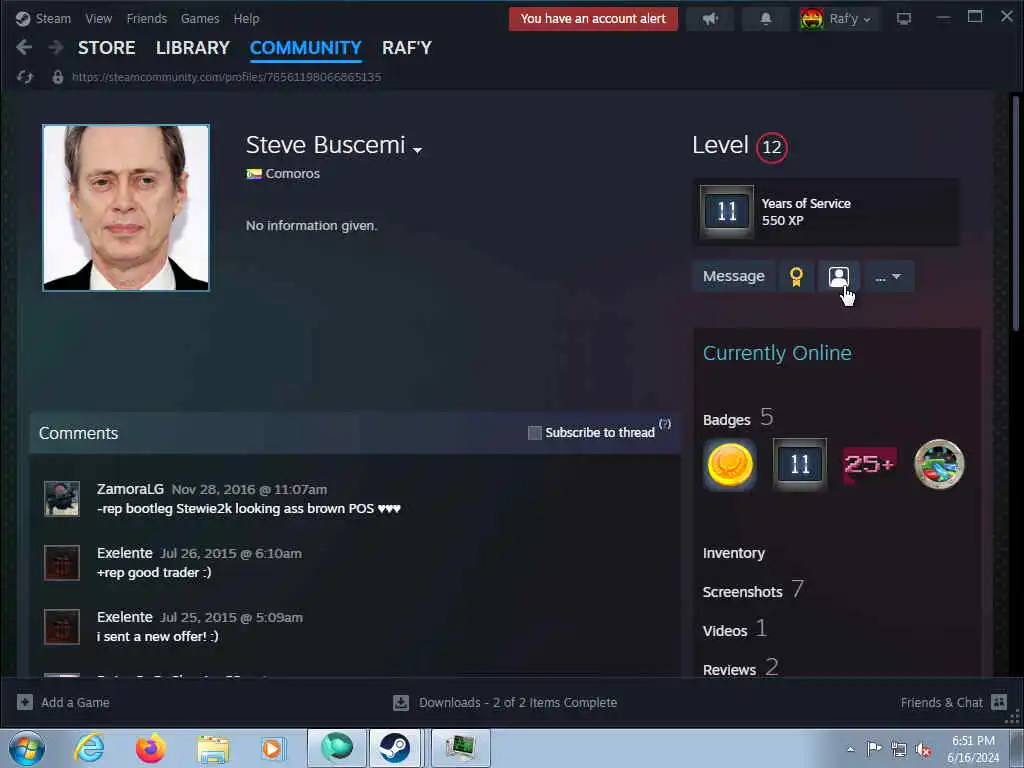Go forward with the right arrow
The image size is (1024, 768).
pos(56,47)
